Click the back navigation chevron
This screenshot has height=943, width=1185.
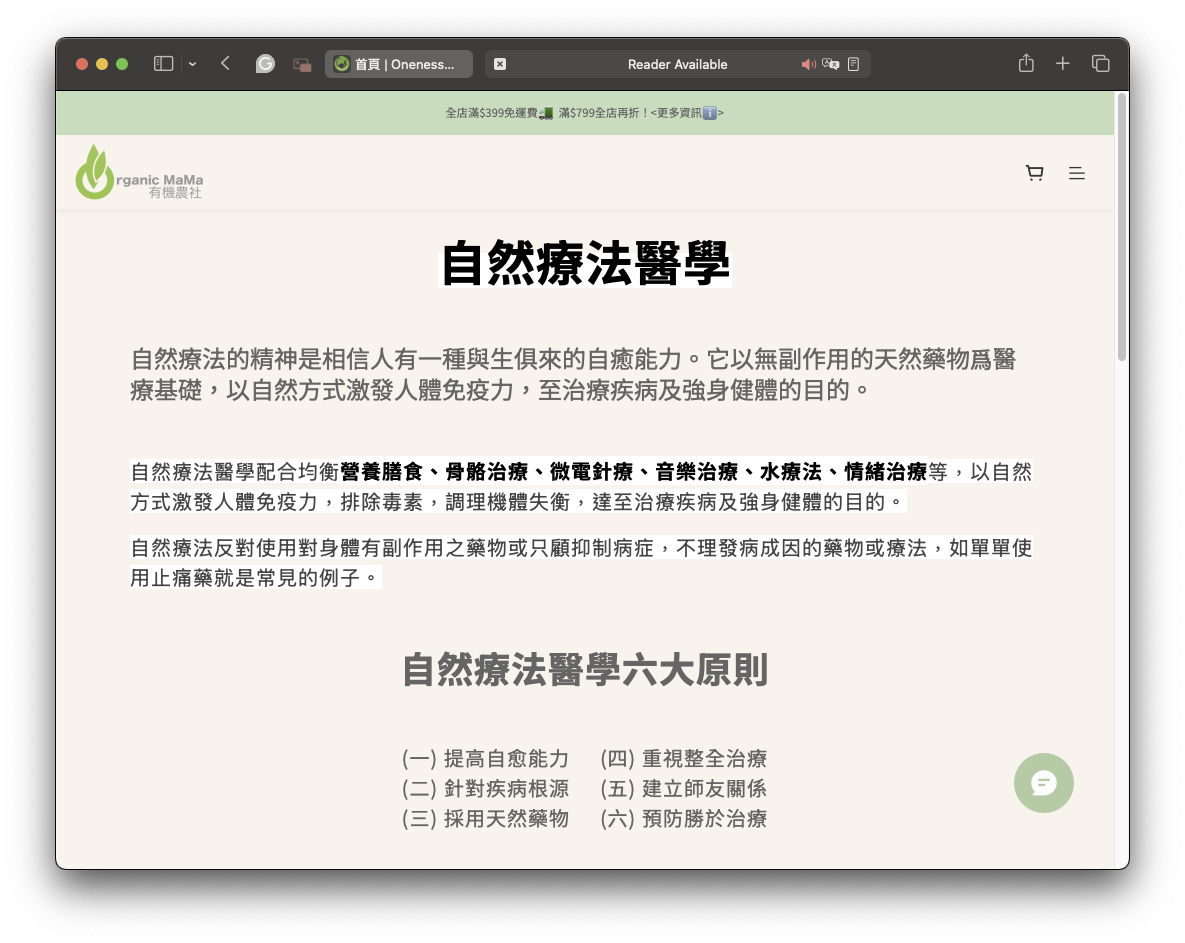[x=224, y=62]
